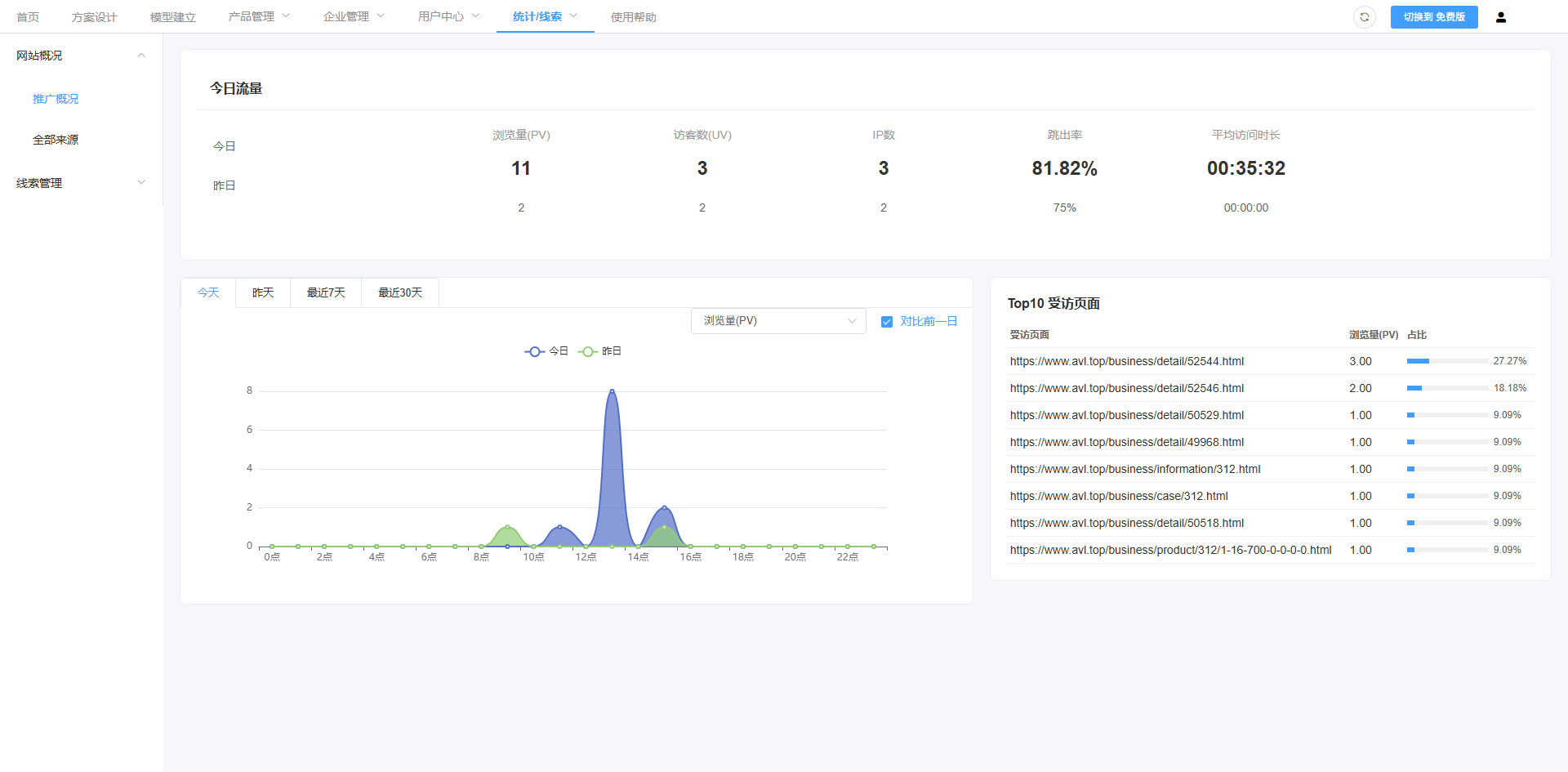Click the 占比 column header

tap(1417, 335)
